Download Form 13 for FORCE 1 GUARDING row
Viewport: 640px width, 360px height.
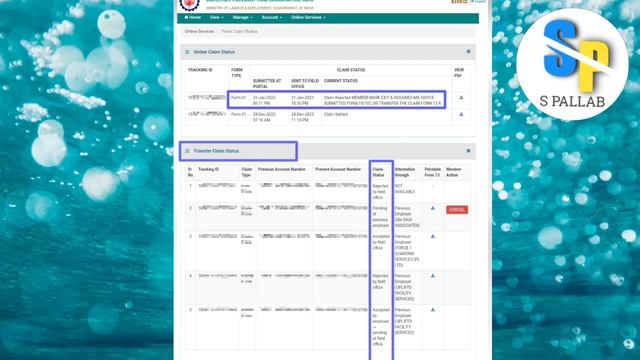433,237
